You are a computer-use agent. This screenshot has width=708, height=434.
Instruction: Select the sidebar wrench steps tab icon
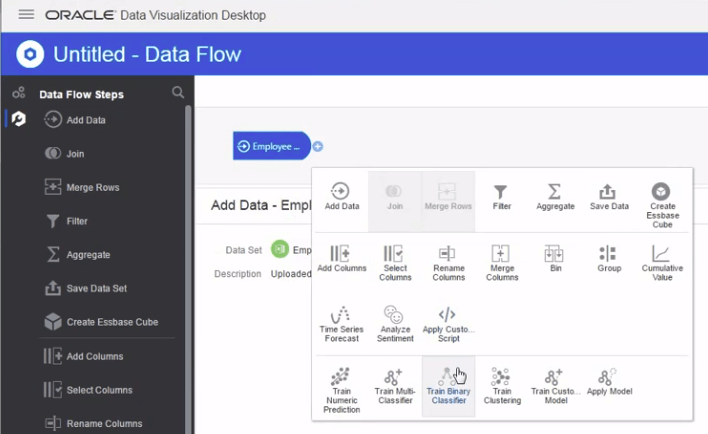pyautogui.click(x=19, y=119)
